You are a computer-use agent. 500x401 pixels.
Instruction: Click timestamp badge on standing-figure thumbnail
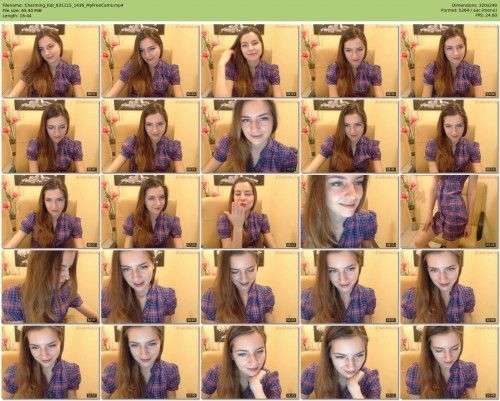point(490,245)
